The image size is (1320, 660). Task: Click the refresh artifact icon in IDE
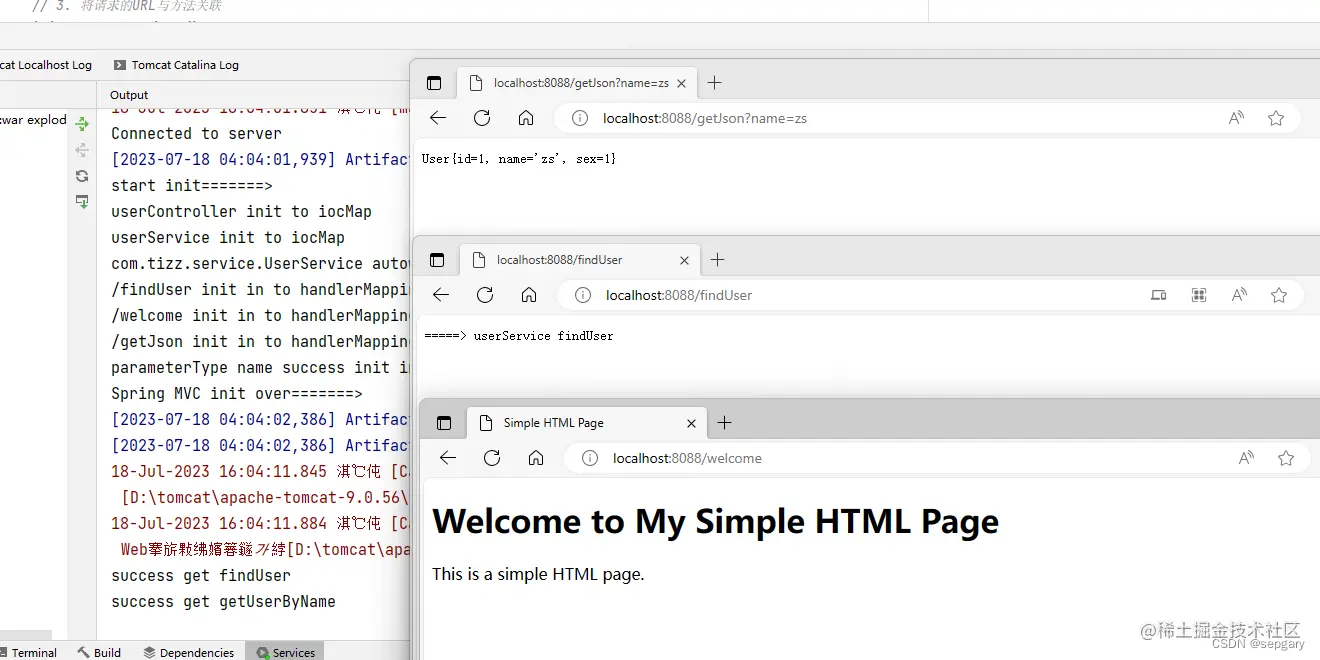82,176
